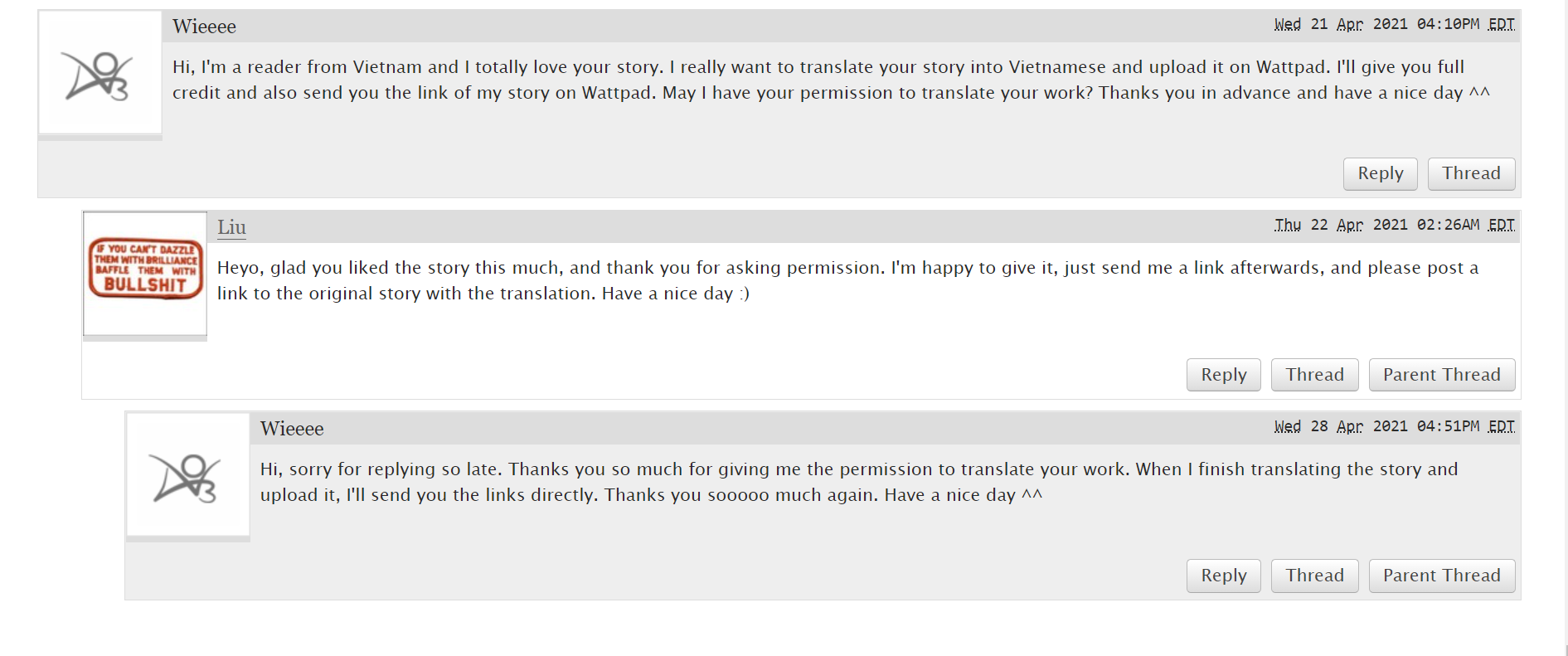Reply to Liu's permission comment
Viewport: 1568px width, 656px height.
tap(1223, 375)
